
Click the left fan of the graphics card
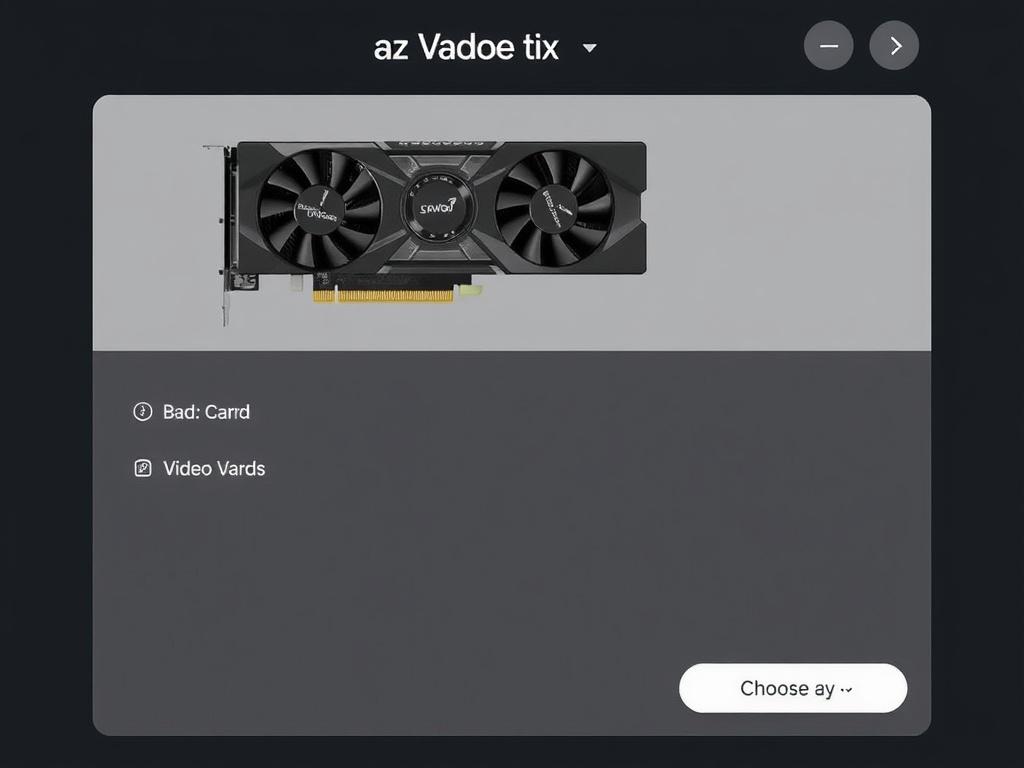319,210
